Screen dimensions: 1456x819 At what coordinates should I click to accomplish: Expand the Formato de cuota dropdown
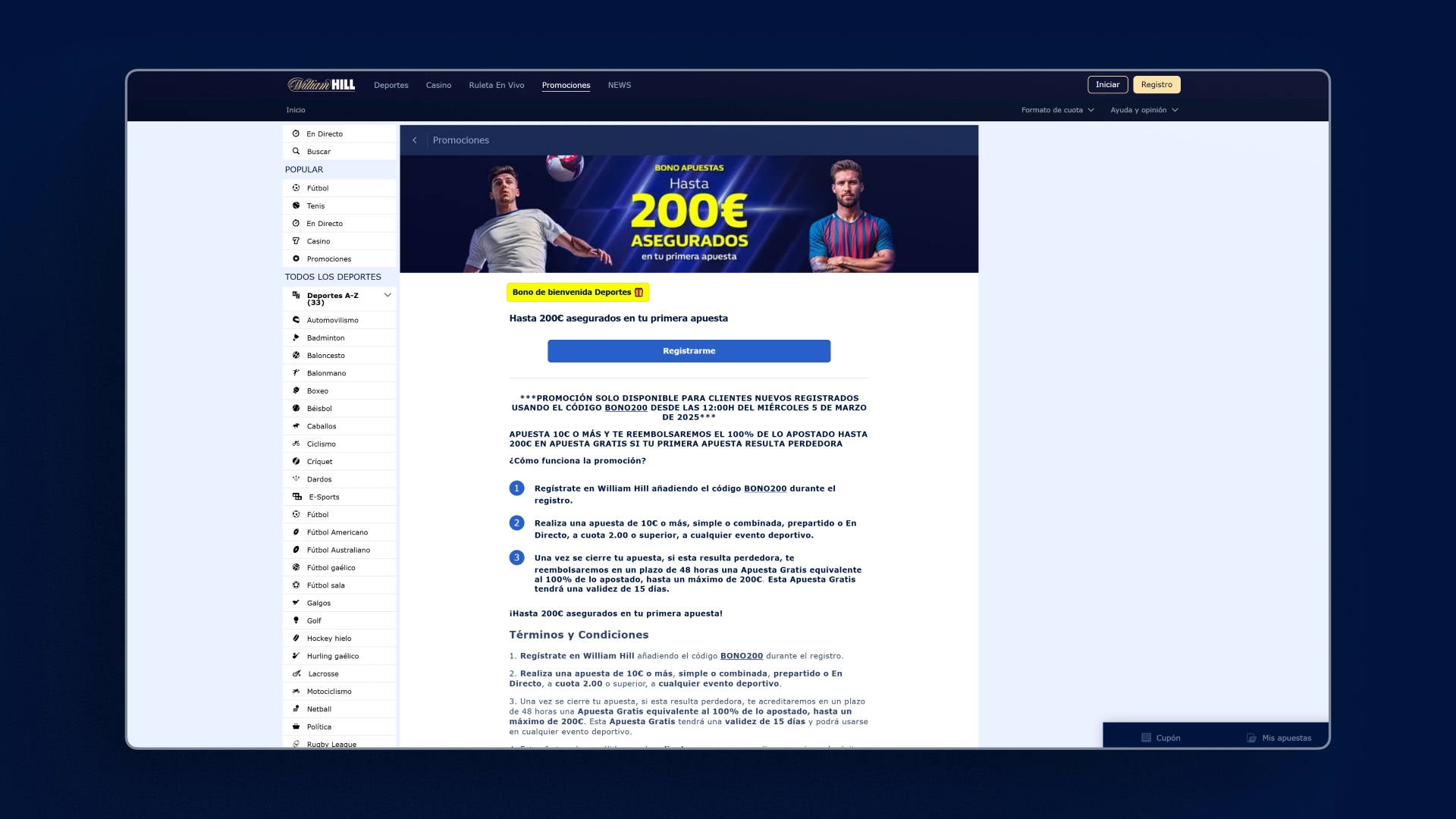point(1057,110)
